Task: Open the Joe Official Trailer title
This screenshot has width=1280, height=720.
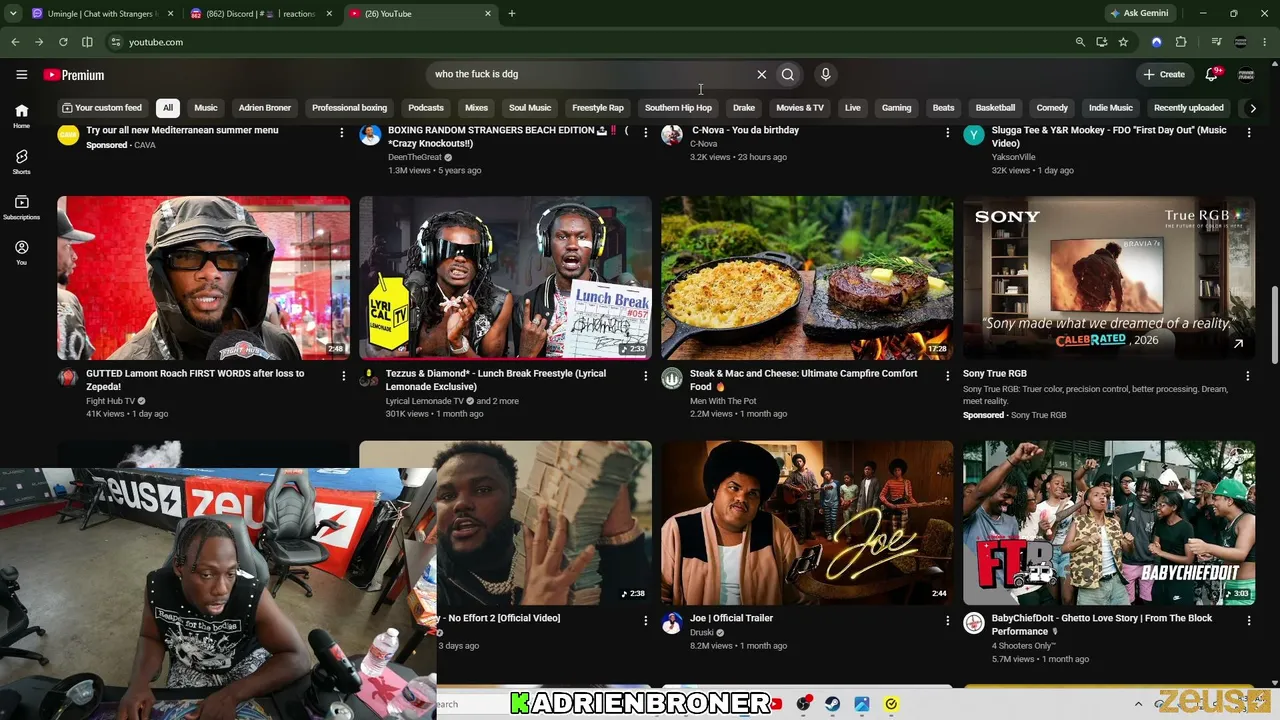Action: (731, 618)
